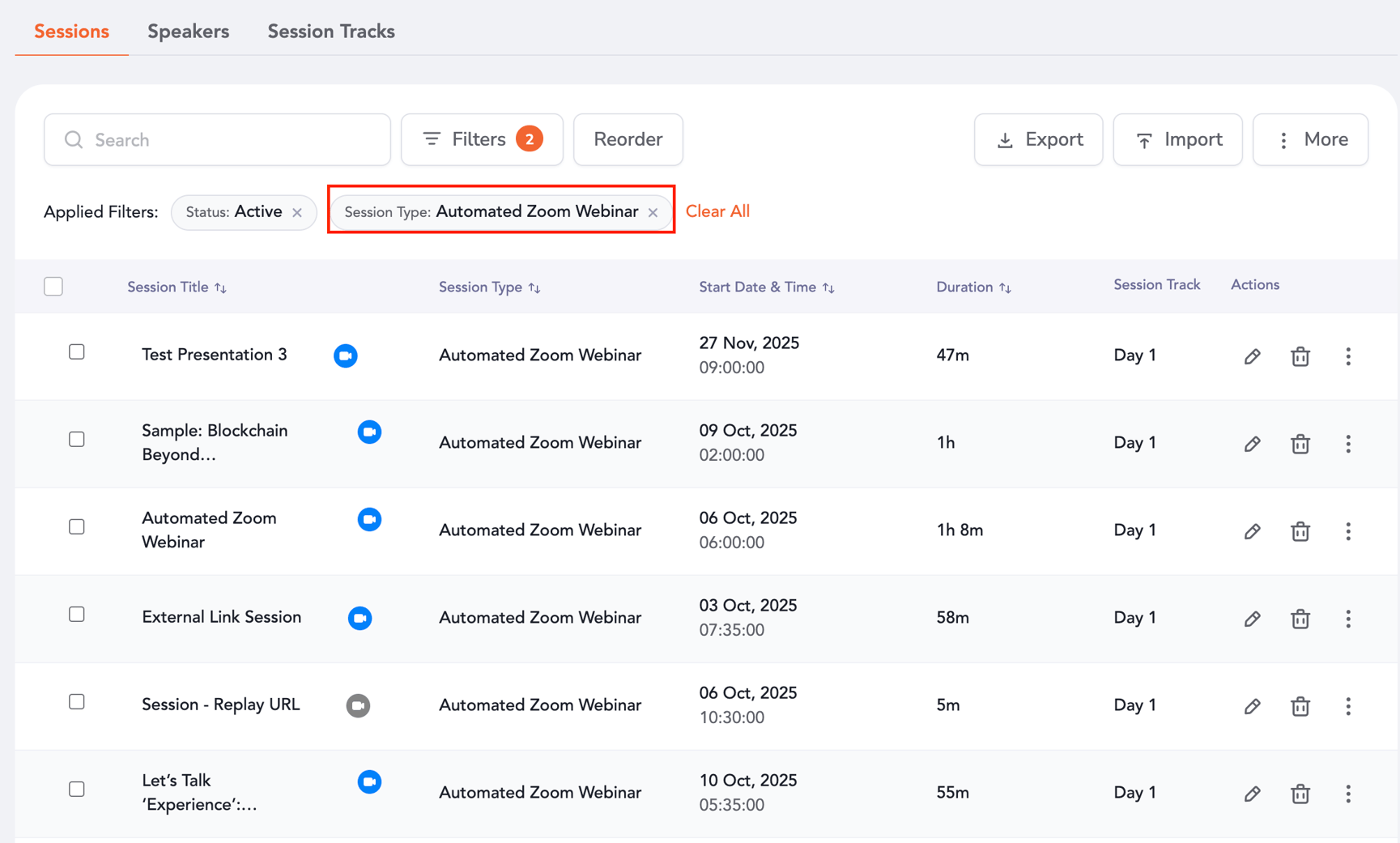This screenshot has width=1400, height=843.
Task: Click the gray camera icon on Session - Replay URL row
Action: (x=359, y=705)
